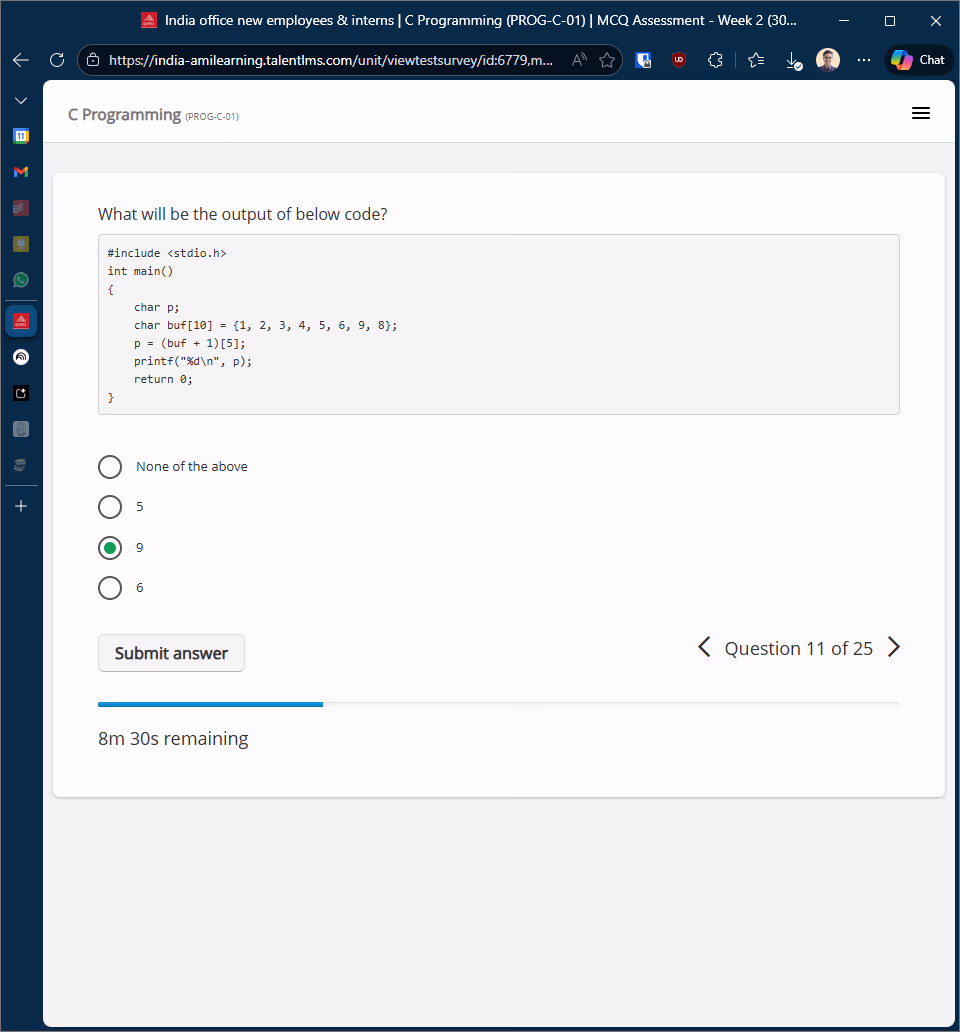Viewport: 960px width, 1032px height.
Task: Go to previous question with left chevron
Action: (x=704, y=648)
